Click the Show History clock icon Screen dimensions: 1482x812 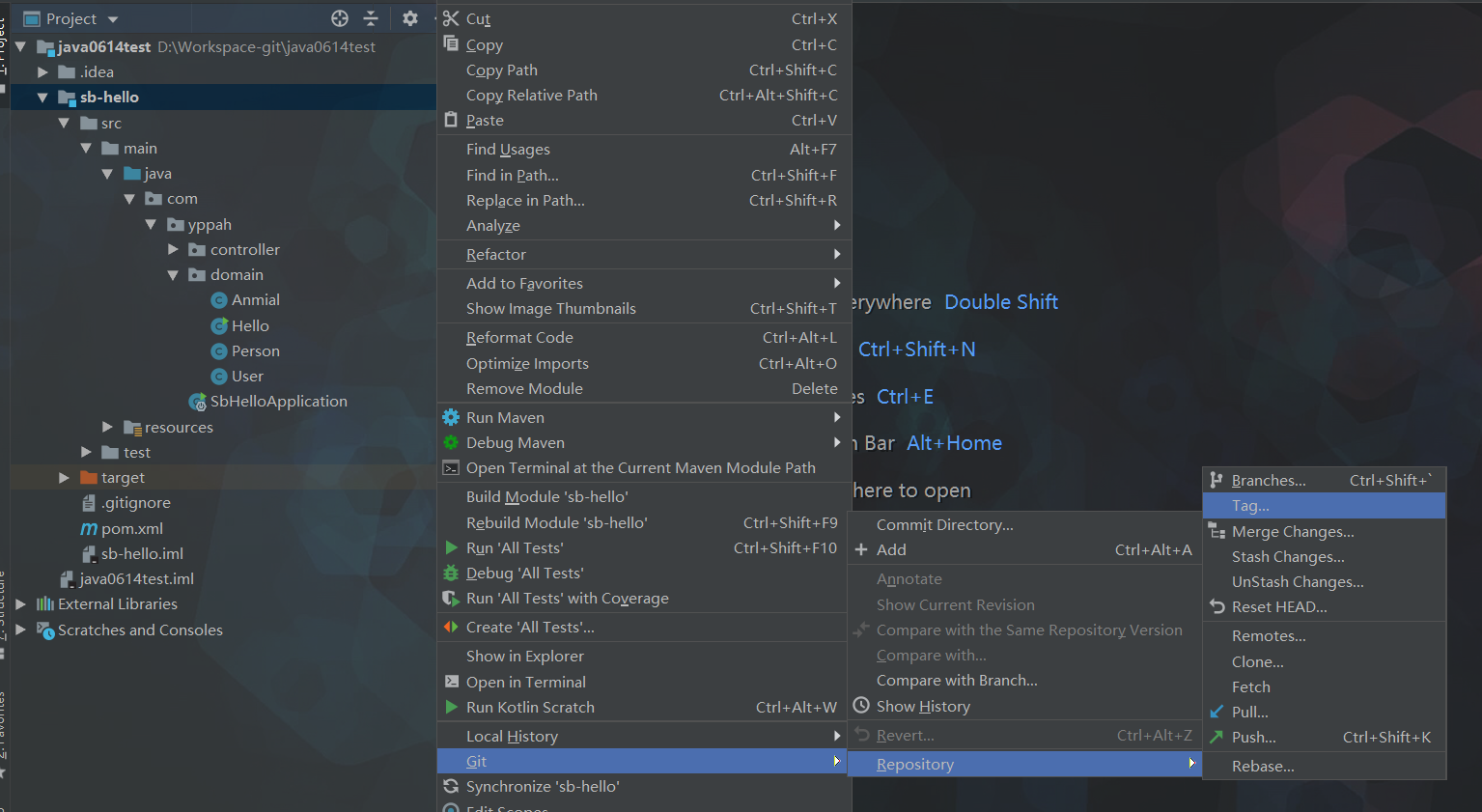tap(861, 706)
